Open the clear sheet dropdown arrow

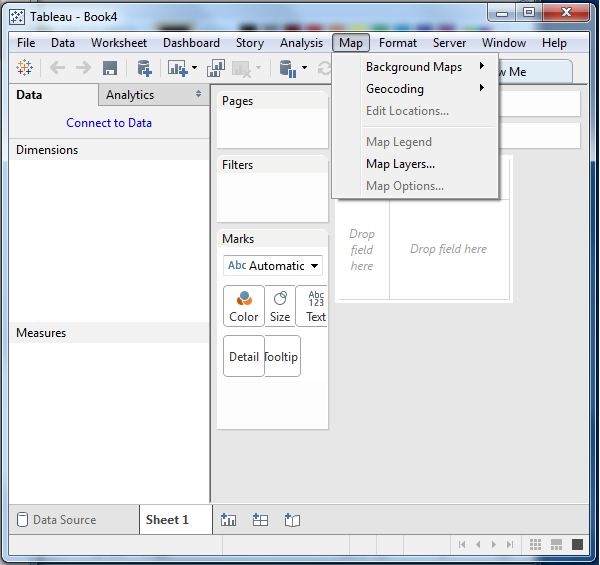[x=258, y=68]
